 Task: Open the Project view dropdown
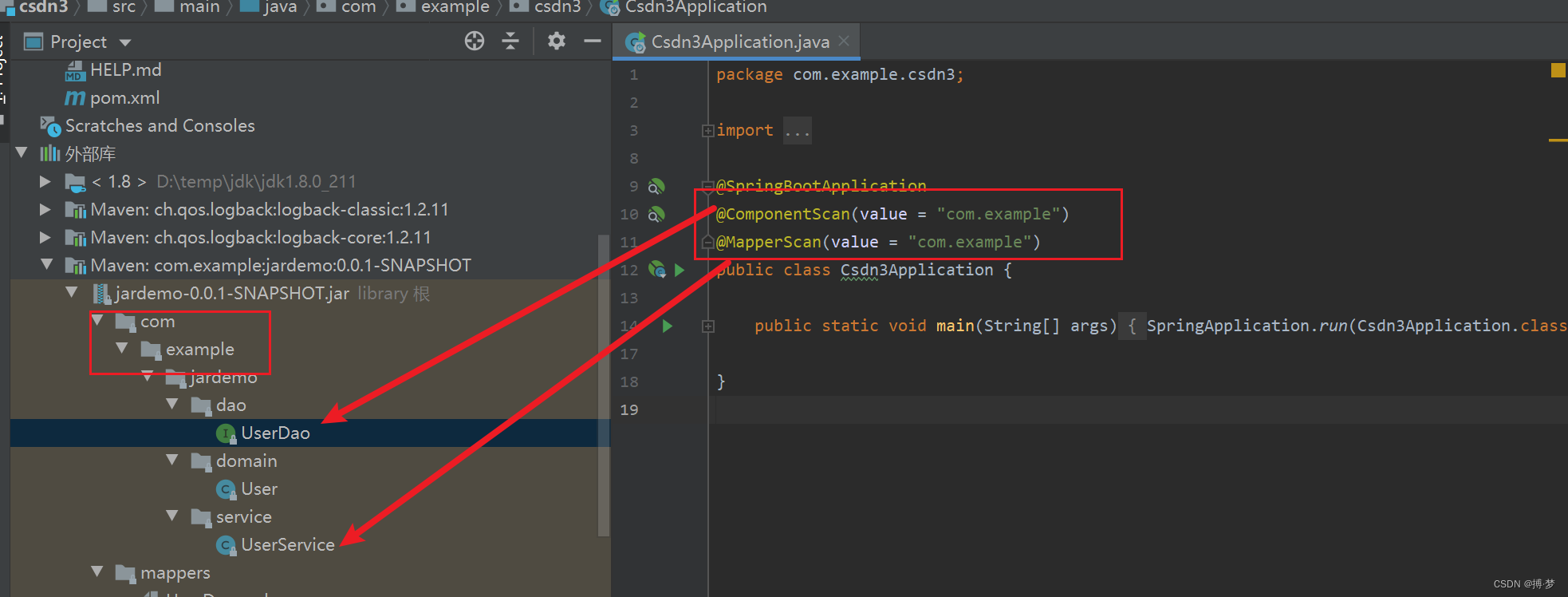tap(125, 42)
